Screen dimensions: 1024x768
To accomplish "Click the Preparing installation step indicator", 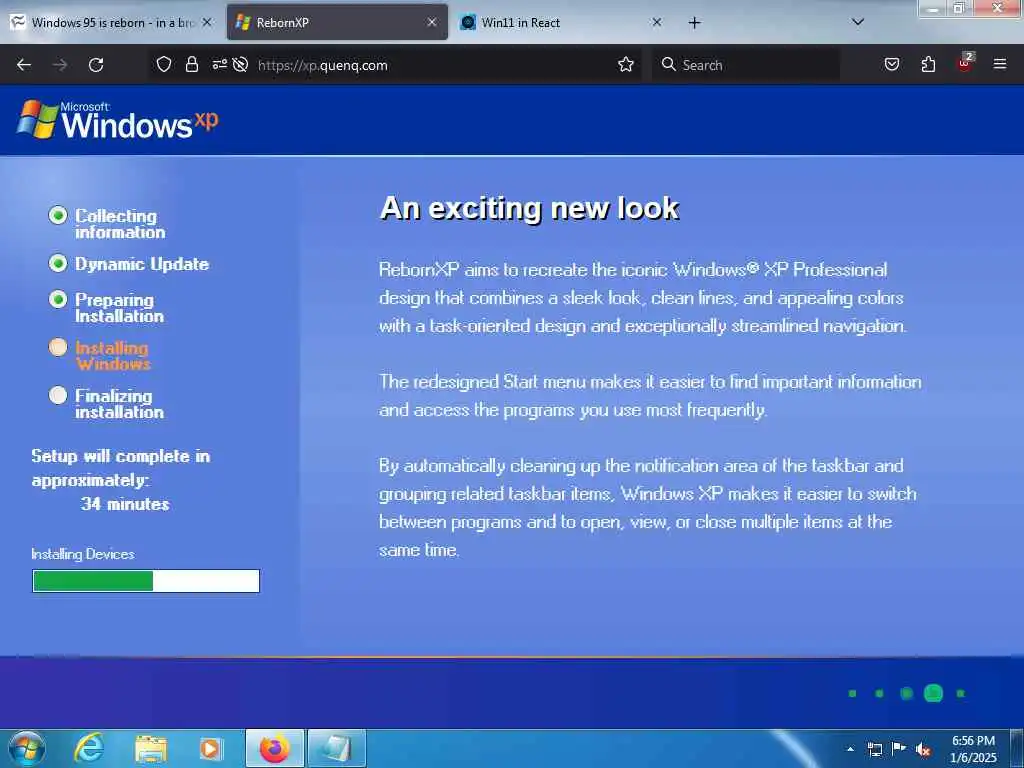I will click(58, 299).
